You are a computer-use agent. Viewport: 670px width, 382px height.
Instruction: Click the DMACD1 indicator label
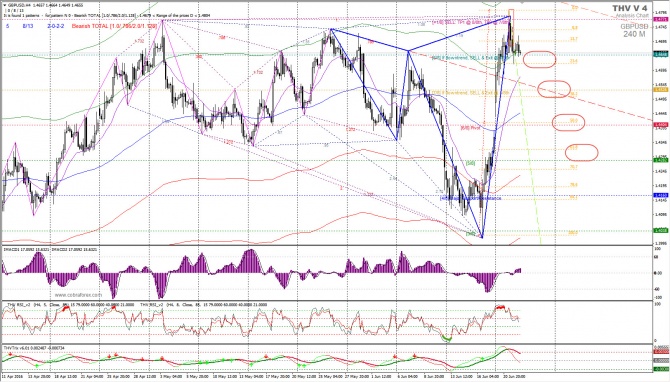point(26,249)
